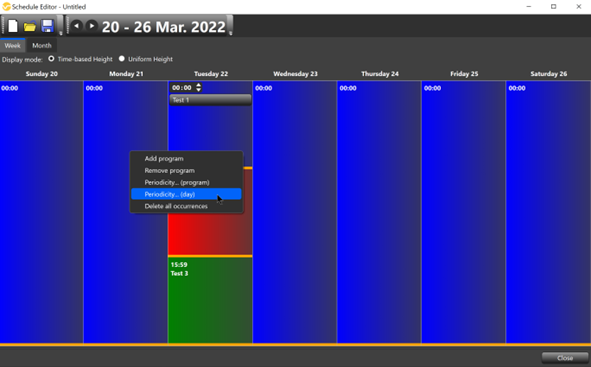Click the Schedule Editor app icon in title bar
This screenshot has height=367, width=591.
[6, 6]
